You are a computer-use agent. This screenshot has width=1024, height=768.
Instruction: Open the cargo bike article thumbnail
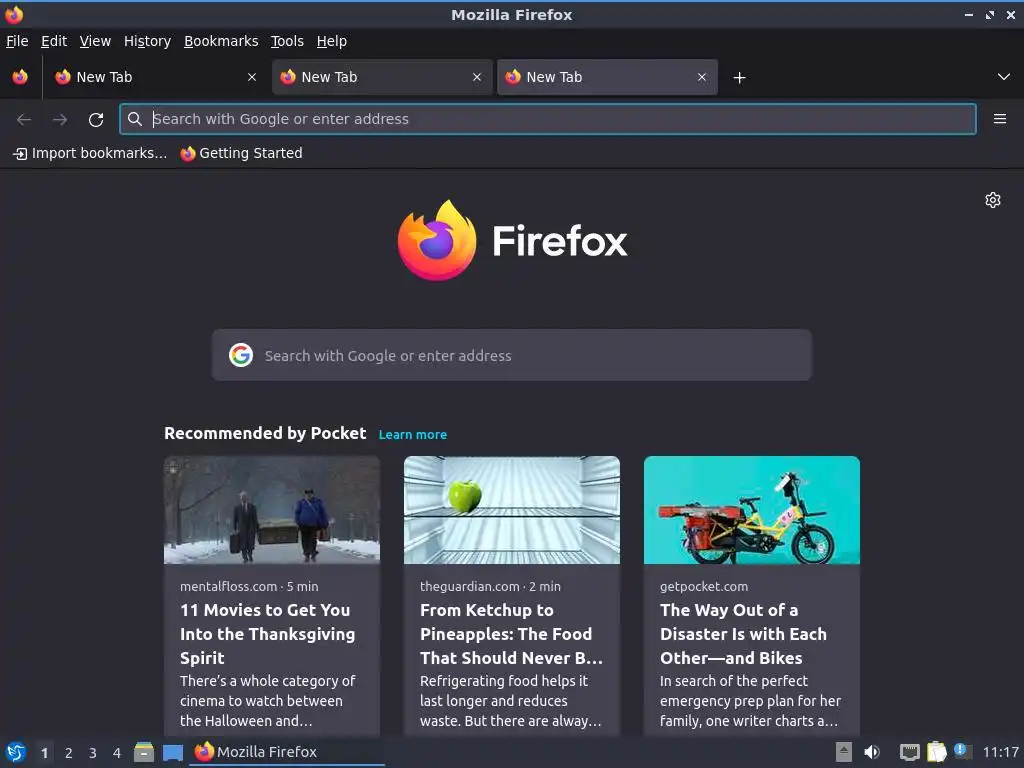point(752,510)
